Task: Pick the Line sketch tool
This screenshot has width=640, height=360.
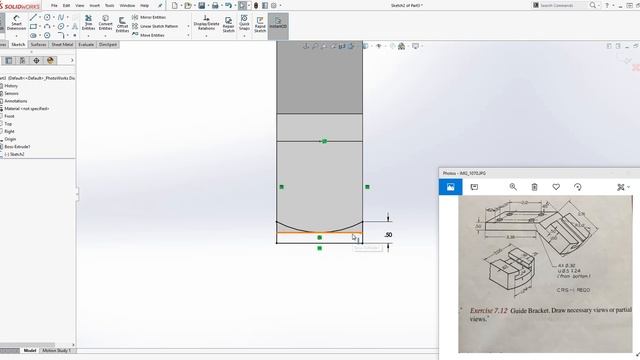Action: pyautogui.click(x=33, y=17)
